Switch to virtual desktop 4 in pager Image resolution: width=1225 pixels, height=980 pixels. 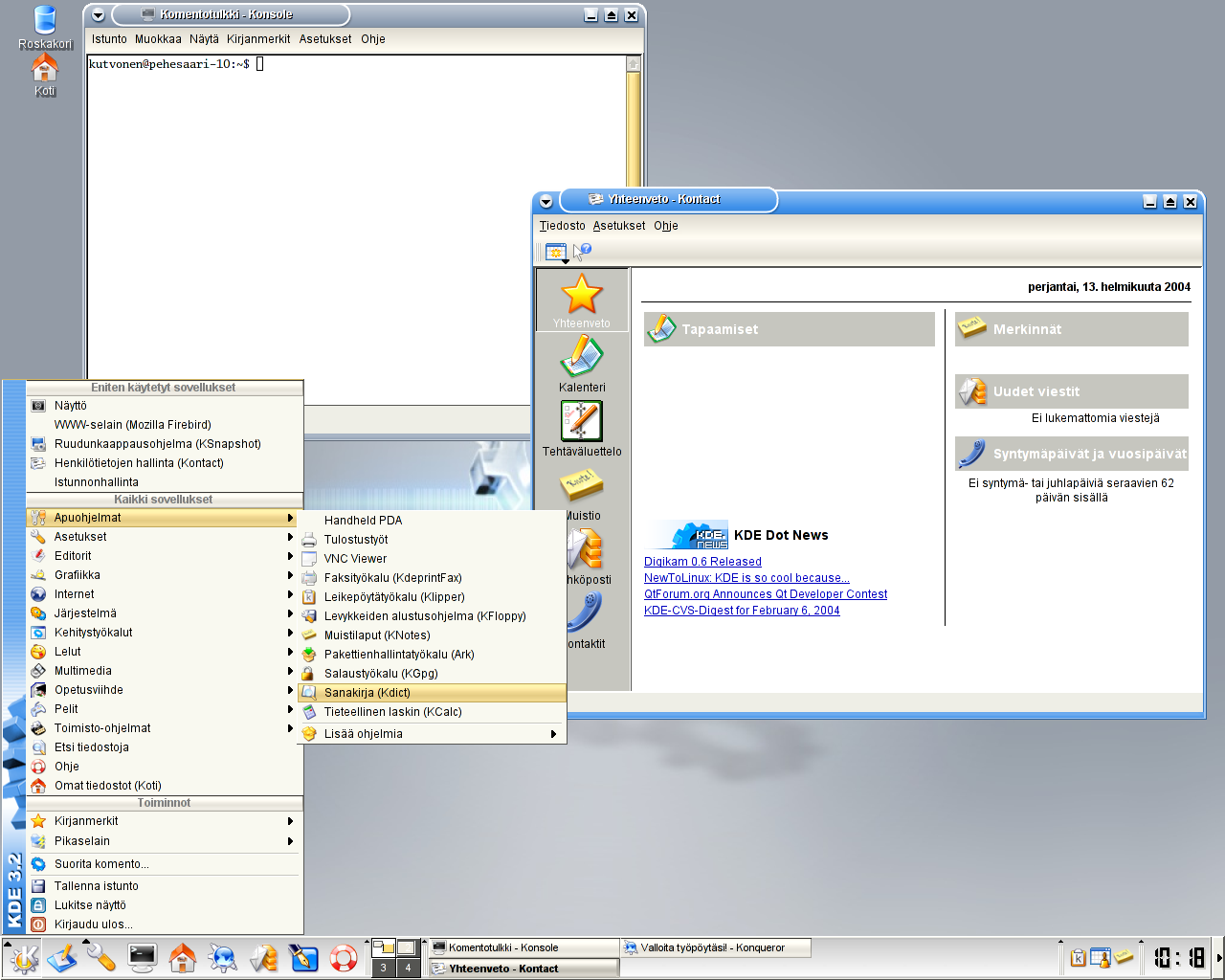[408, 968]
